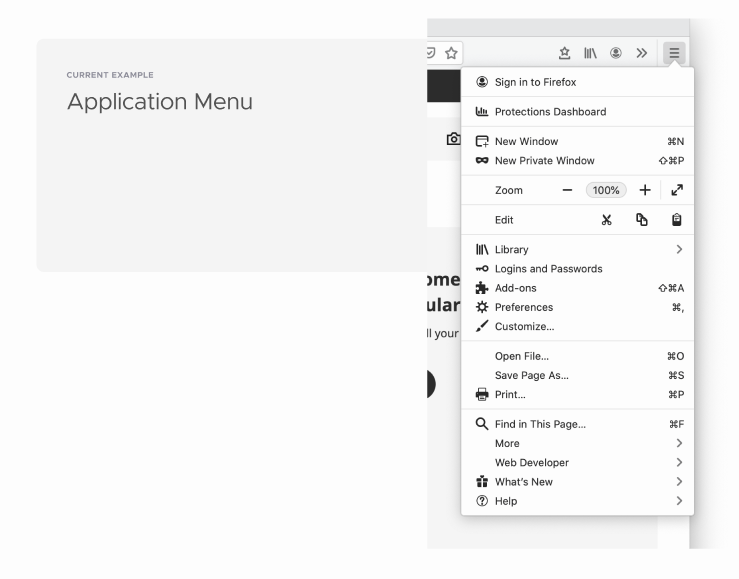This screenshot has width=739, height=579.
Task: Toggle full screen mode with arrows icon
Action: (x=677, y=190)
